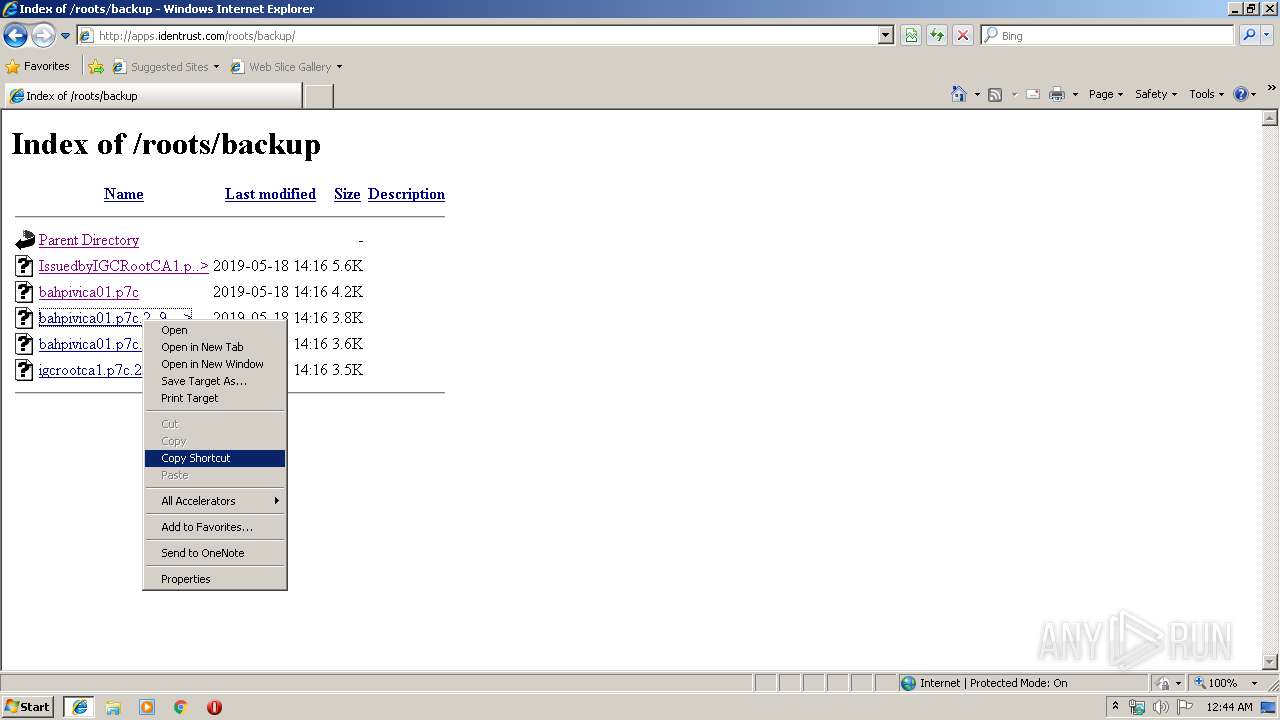Choose Properties in context menu

click(215, 579)
